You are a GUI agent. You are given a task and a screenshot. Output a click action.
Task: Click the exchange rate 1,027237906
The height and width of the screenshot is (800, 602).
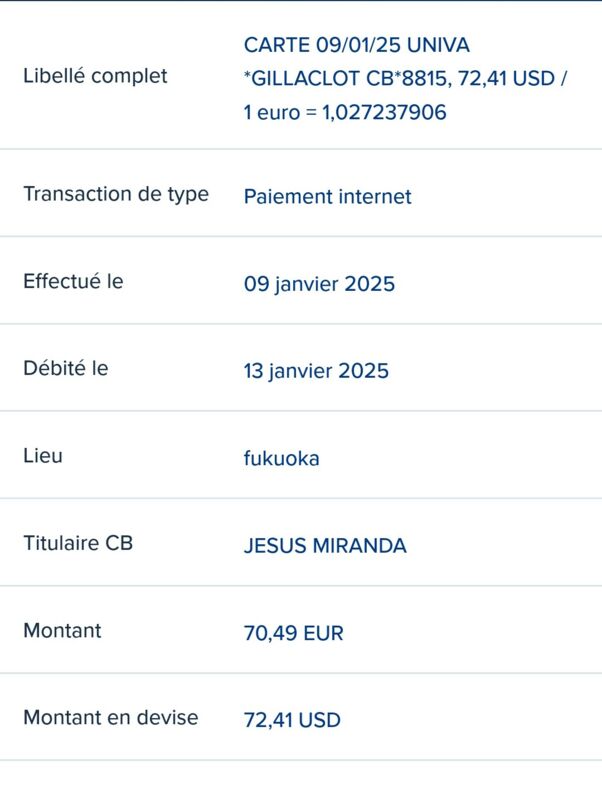pyautogui.click(x=384, y=112)
